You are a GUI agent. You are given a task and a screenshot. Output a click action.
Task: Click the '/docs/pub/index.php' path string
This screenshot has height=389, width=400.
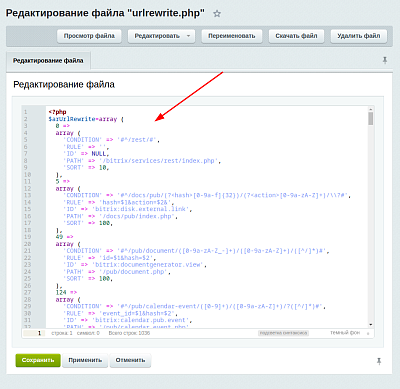[x=138, y=216]
